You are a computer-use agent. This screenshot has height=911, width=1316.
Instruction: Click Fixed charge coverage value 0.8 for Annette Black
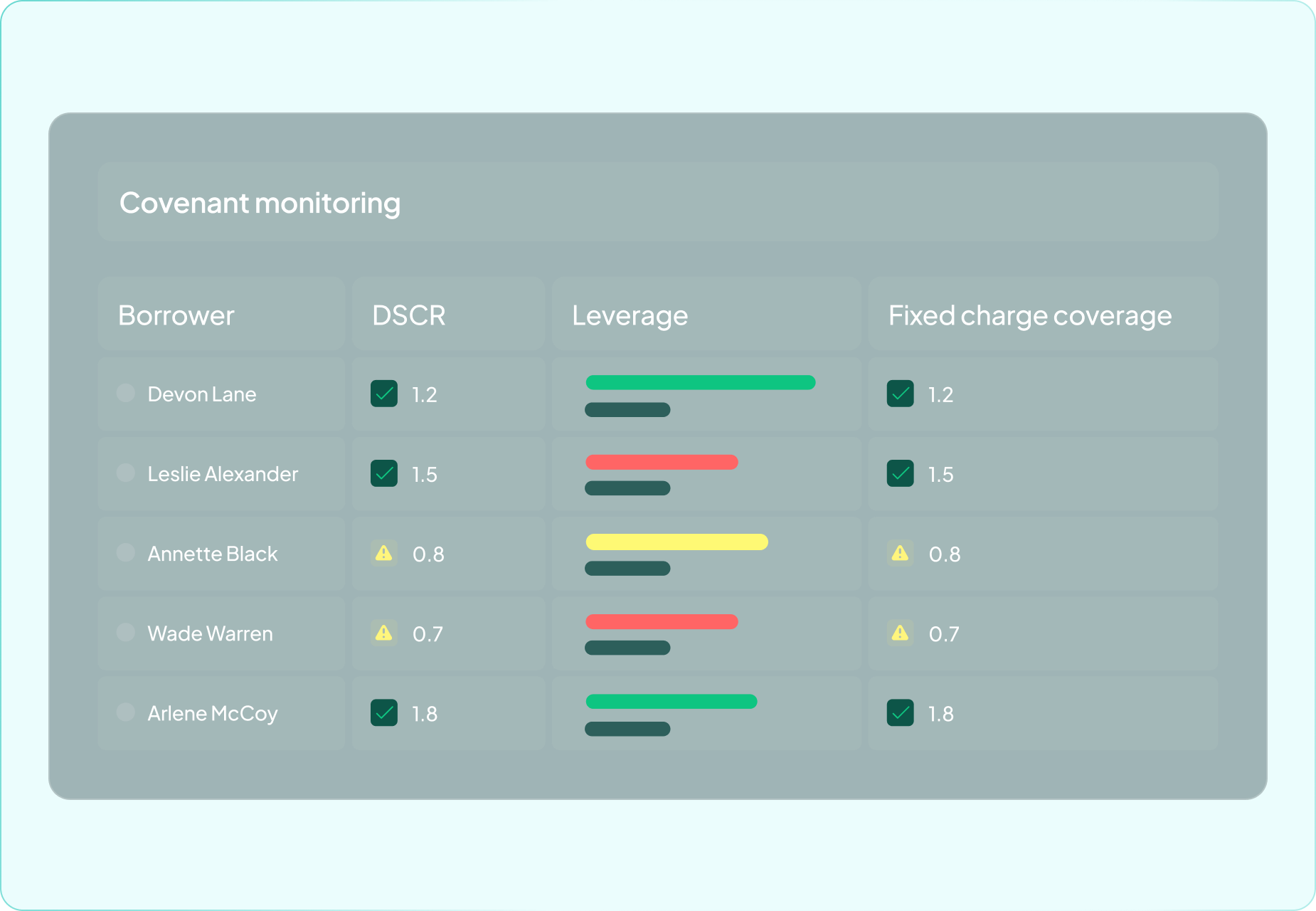[945, 554]
